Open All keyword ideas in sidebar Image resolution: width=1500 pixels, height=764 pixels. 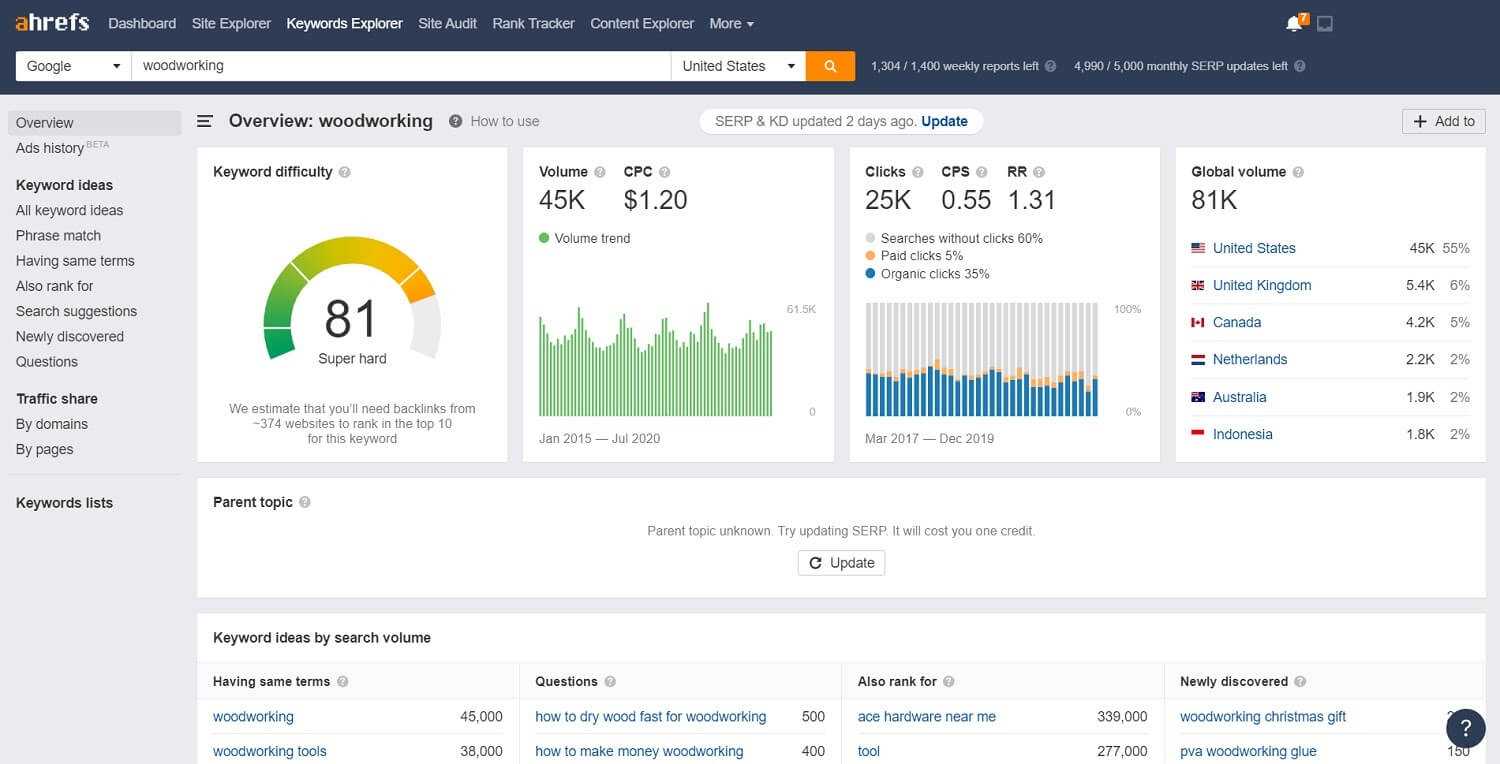(x=69, y=210)
